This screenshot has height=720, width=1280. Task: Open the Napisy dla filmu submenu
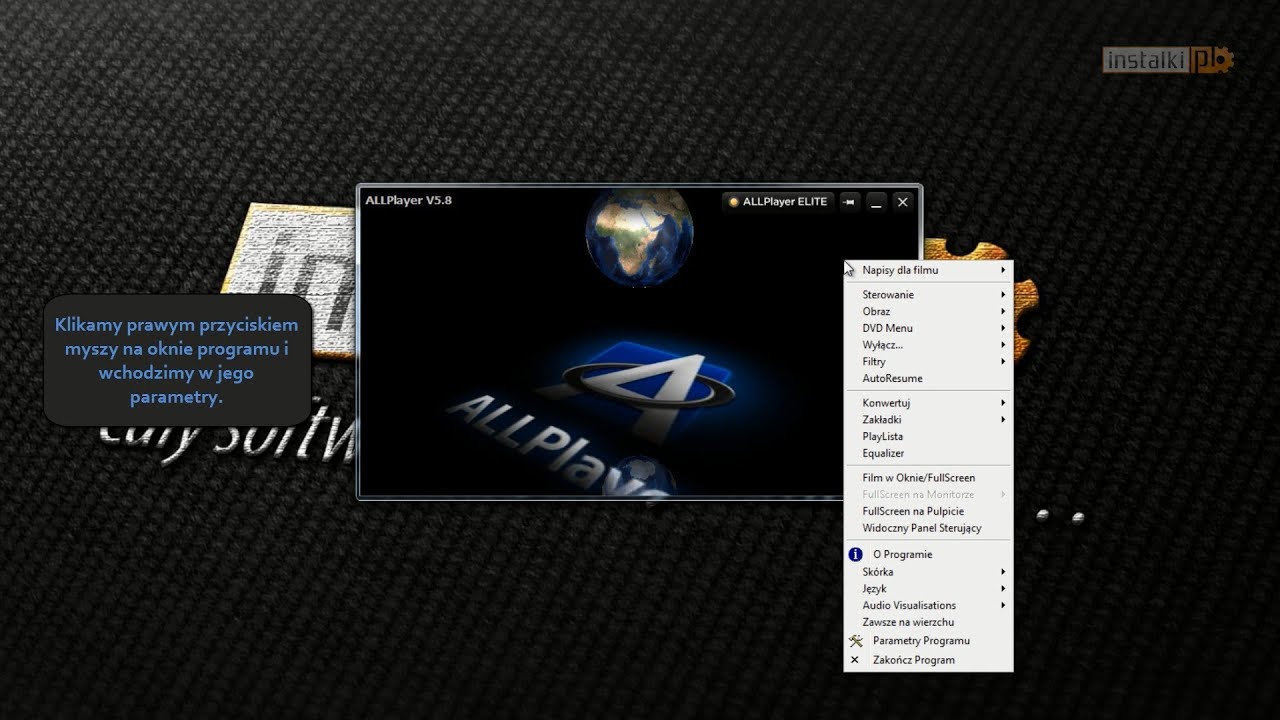pyautogui.click(x=928, y=270)
